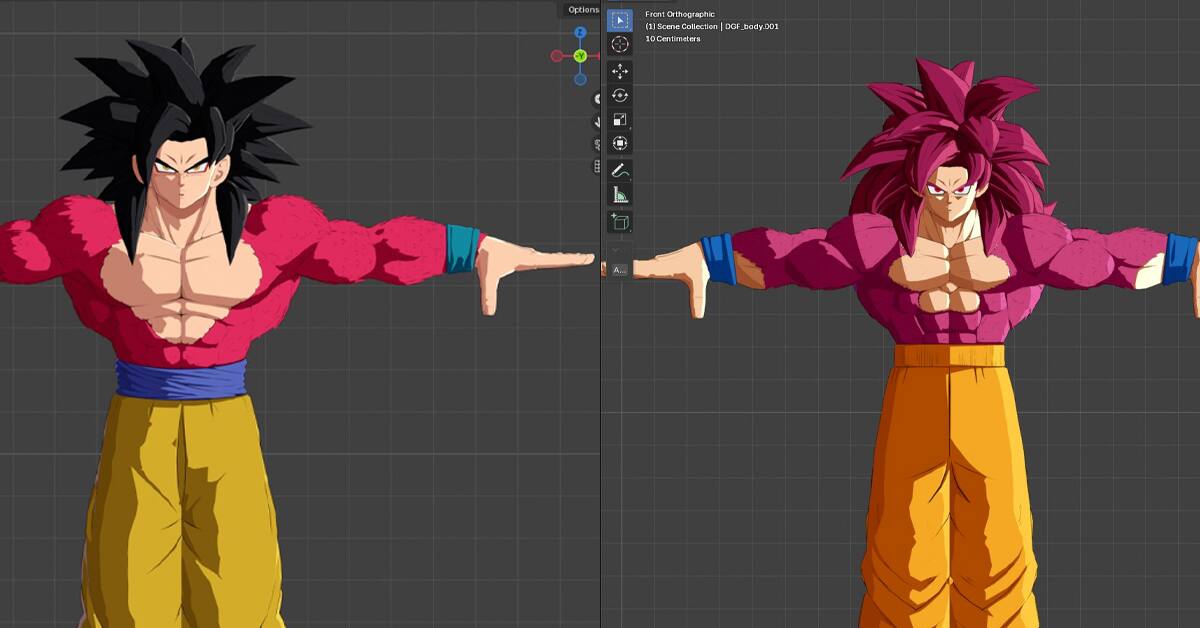
Task: Select the Select Box tool
Action: [x=620, y=20]
